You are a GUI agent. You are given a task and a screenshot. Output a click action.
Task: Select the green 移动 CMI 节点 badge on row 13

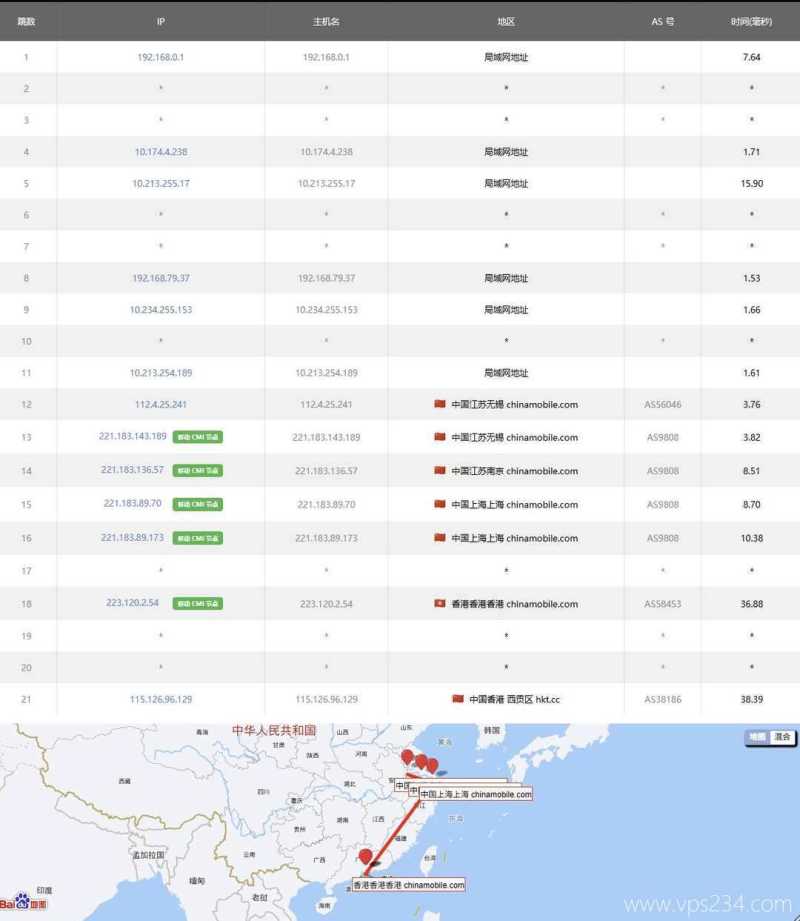click(x=196, y=437)
